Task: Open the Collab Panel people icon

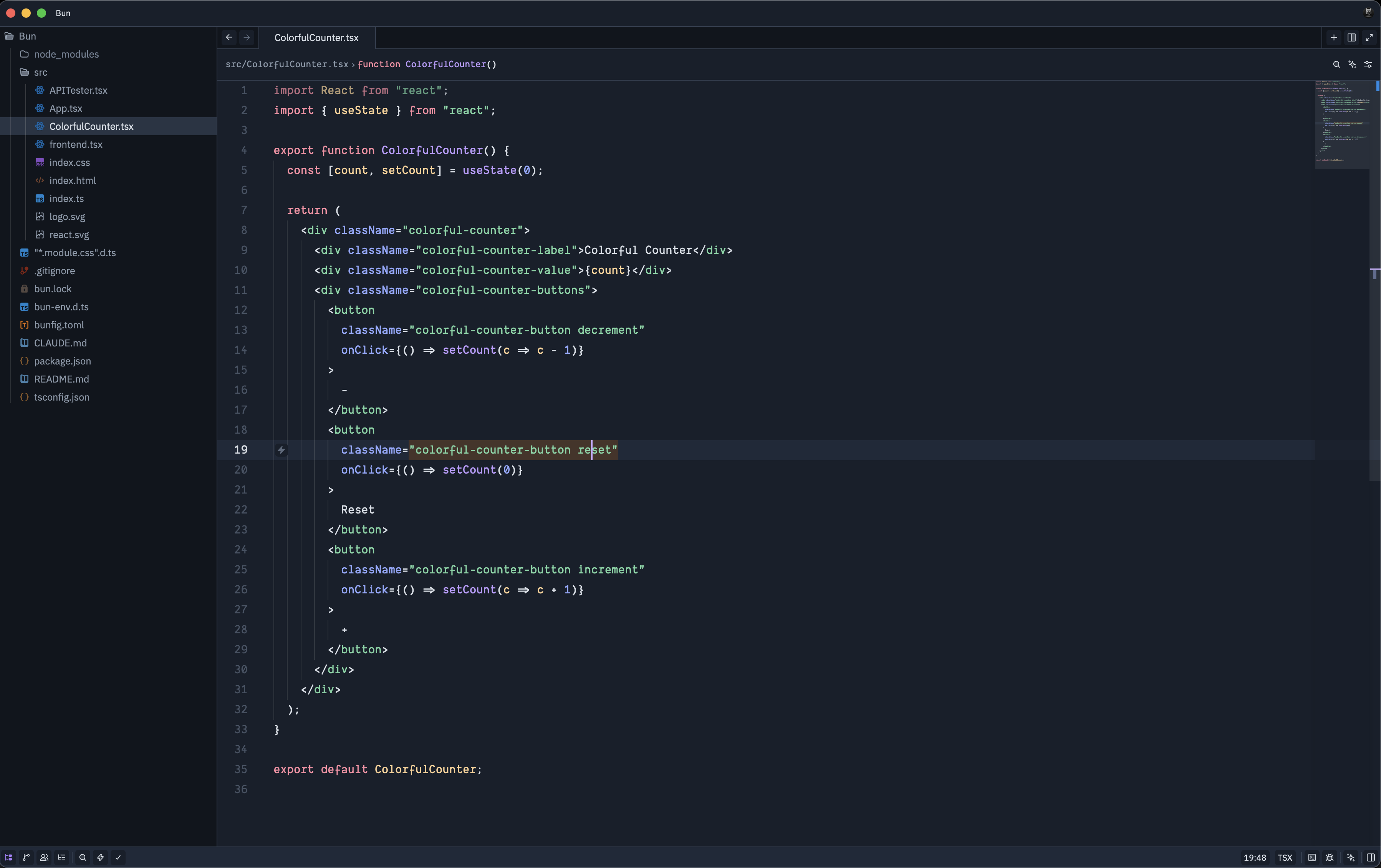Action: click(44, 857)
